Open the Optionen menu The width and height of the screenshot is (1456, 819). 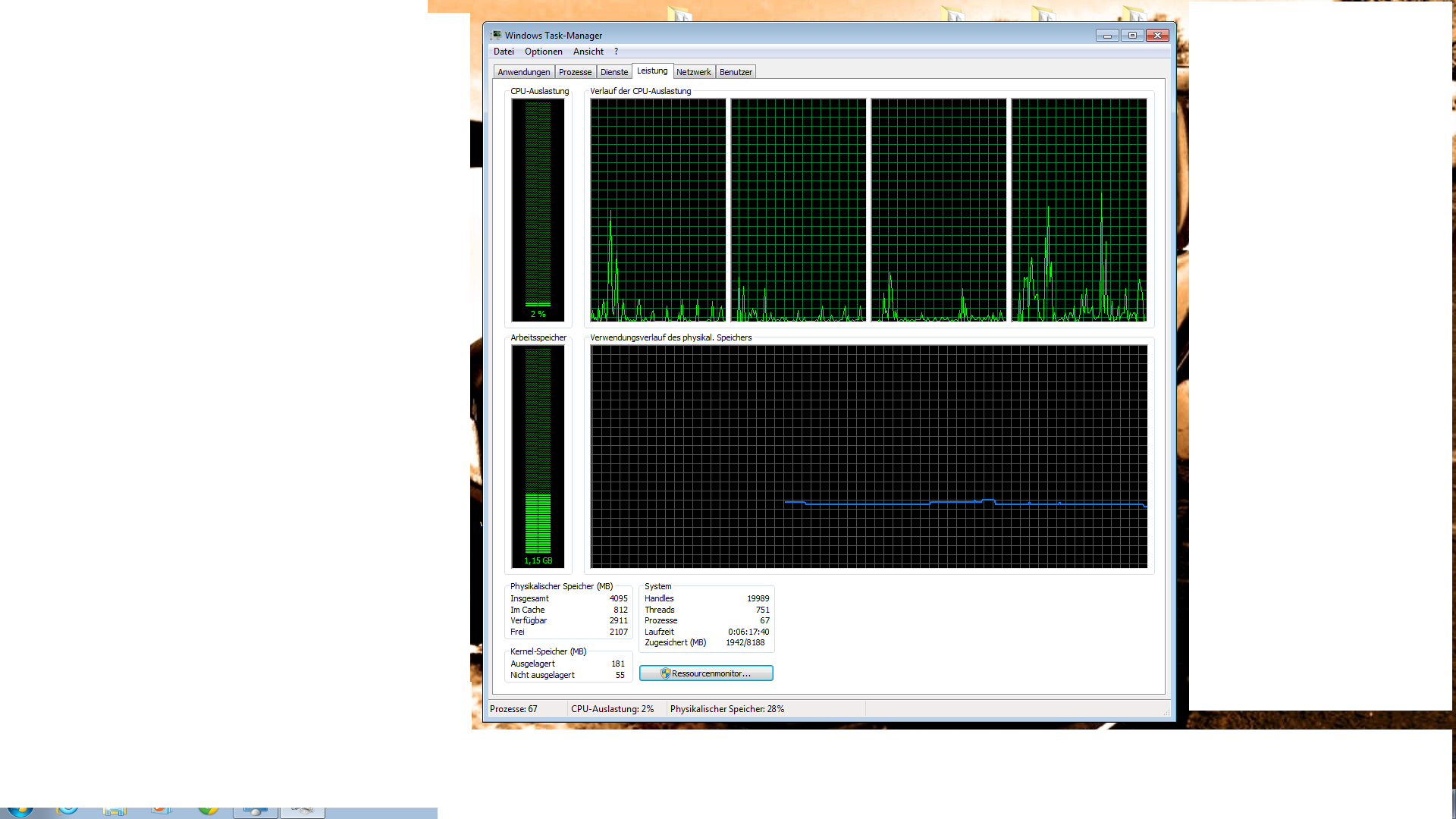click(x=543, y=52)
